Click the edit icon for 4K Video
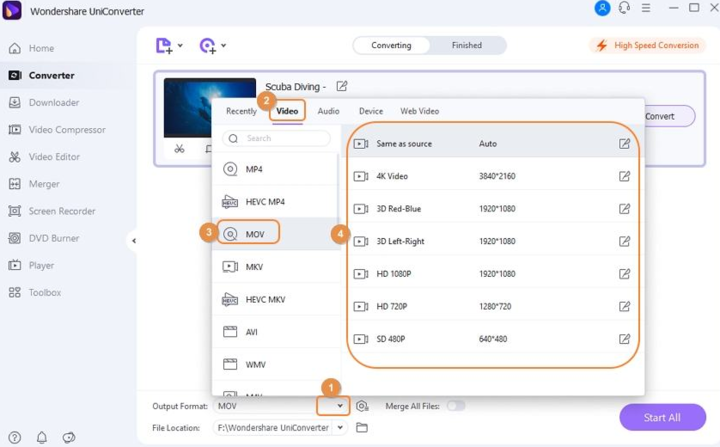The image size is (720, 447). pos(624,176)
